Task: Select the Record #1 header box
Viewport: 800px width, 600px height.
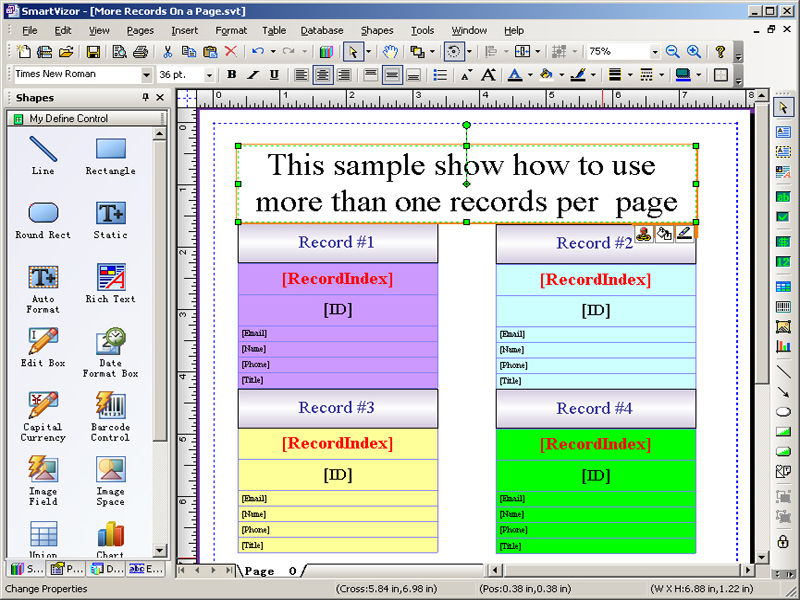Action: point(338,243)
